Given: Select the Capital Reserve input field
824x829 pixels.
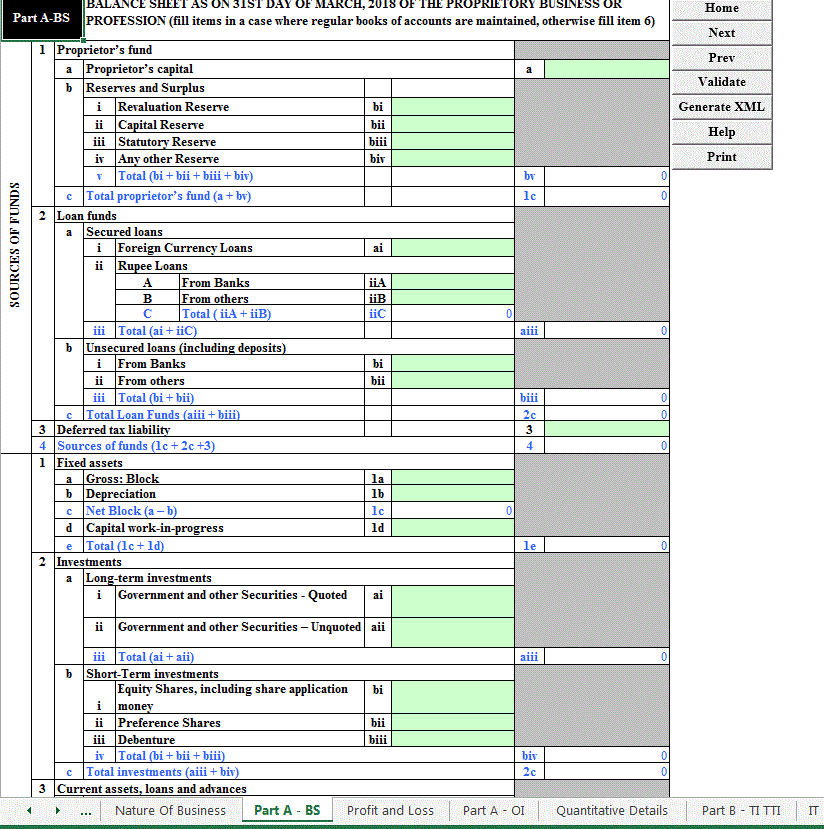Looking at the screenshot, I should click(452, 125).
